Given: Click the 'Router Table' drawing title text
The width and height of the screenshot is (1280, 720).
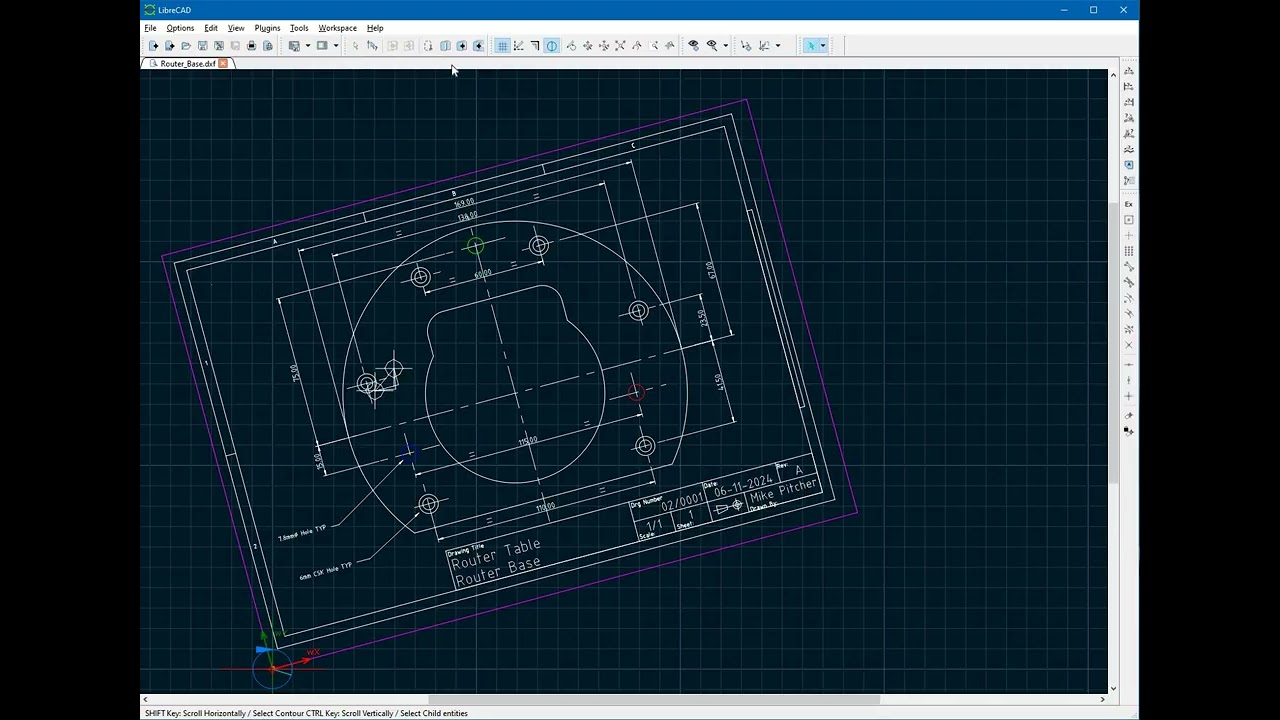Looking at the screenshot, I should tap(496, 555).
